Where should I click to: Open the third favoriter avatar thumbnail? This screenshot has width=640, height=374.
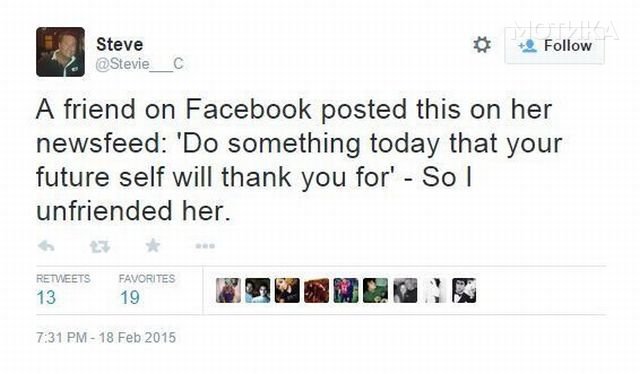pos(287,290)
